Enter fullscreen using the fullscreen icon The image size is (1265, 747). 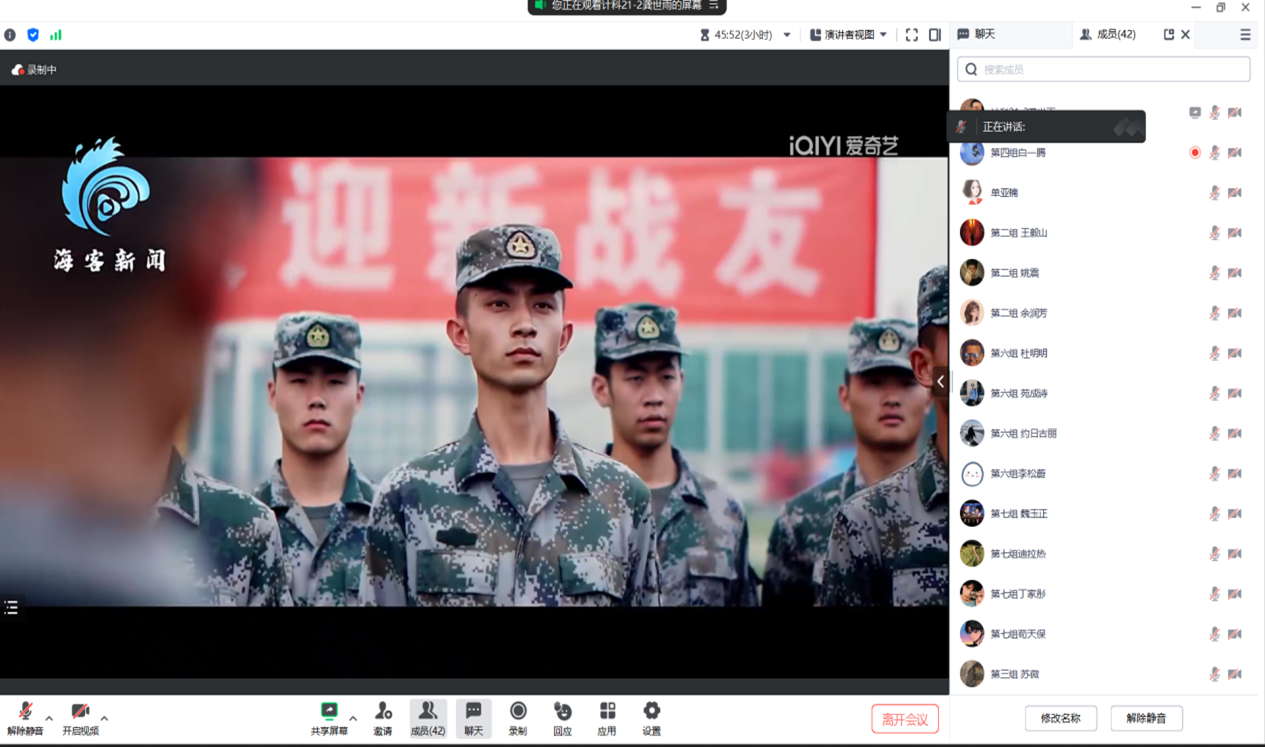[x=912, y=35]
